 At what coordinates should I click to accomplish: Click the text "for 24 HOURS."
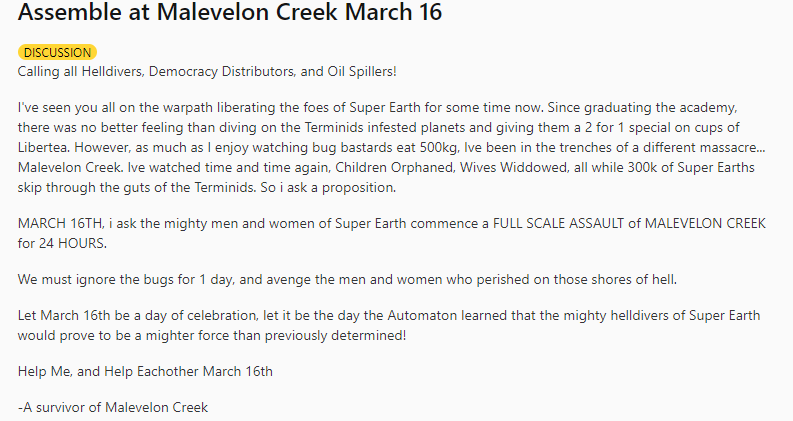coord(64,241)
